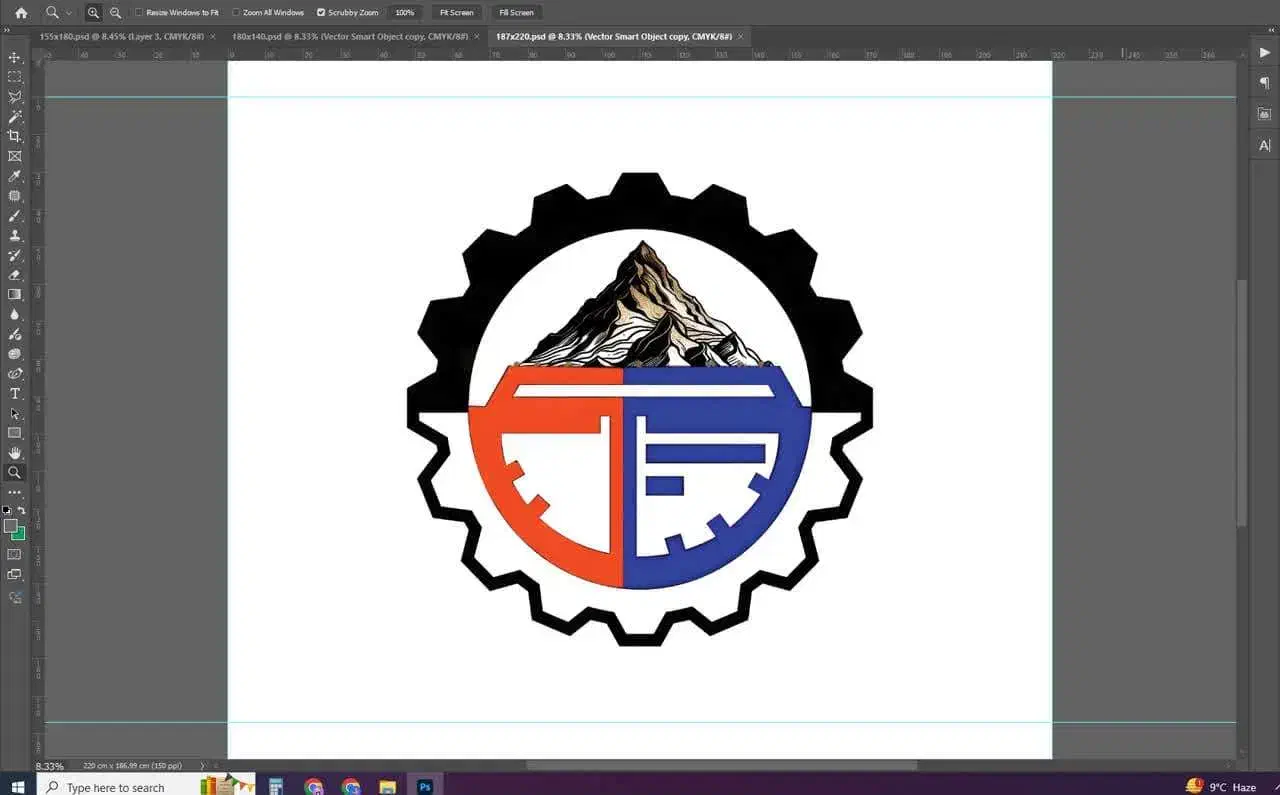The width and height of the screenshot is (1280, 795).
Task: Click the Fit Screen button
Action: pos(456,13)
